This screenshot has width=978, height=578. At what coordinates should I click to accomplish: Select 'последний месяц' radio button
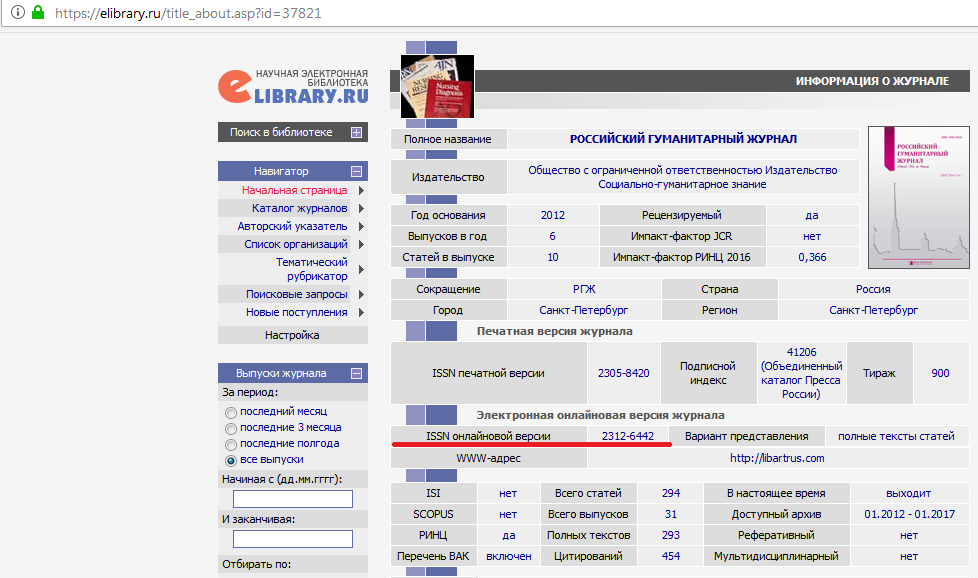click(x=231, y=412)
